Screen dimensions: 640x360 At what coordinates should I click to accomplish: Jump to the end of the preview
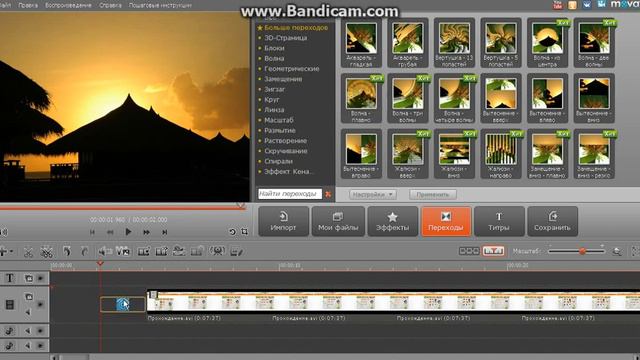tap(164, 232)
